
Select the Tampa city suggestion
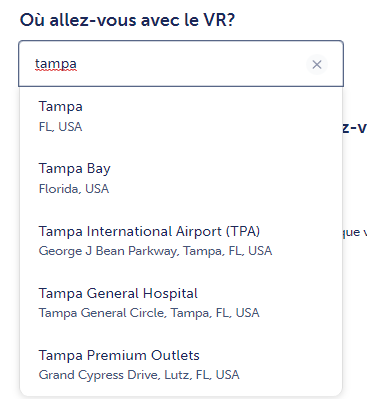point(181,117)
